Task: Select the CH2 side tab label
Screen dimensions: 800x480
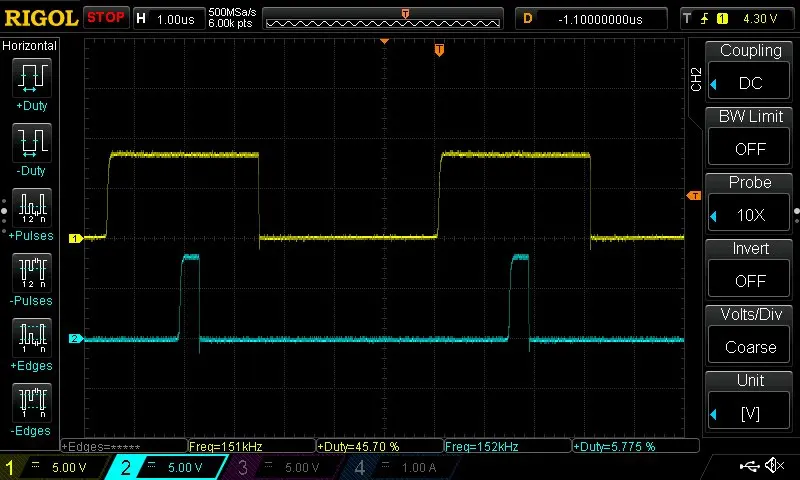Action: (695, 80)
